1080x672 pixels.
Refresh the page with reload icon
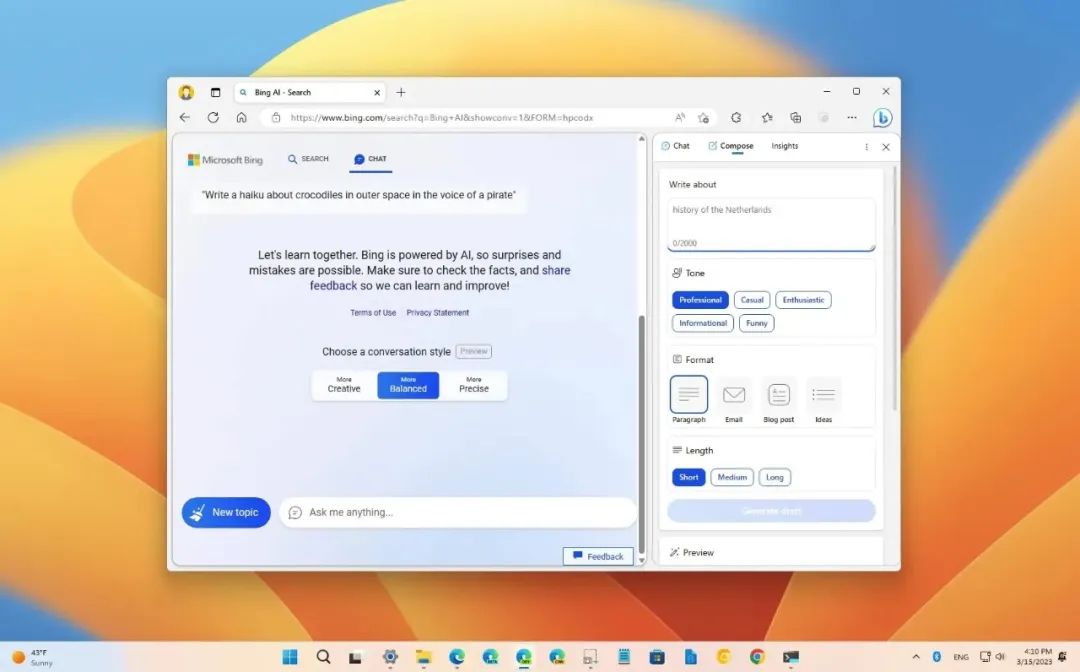(x=212, y=117)
